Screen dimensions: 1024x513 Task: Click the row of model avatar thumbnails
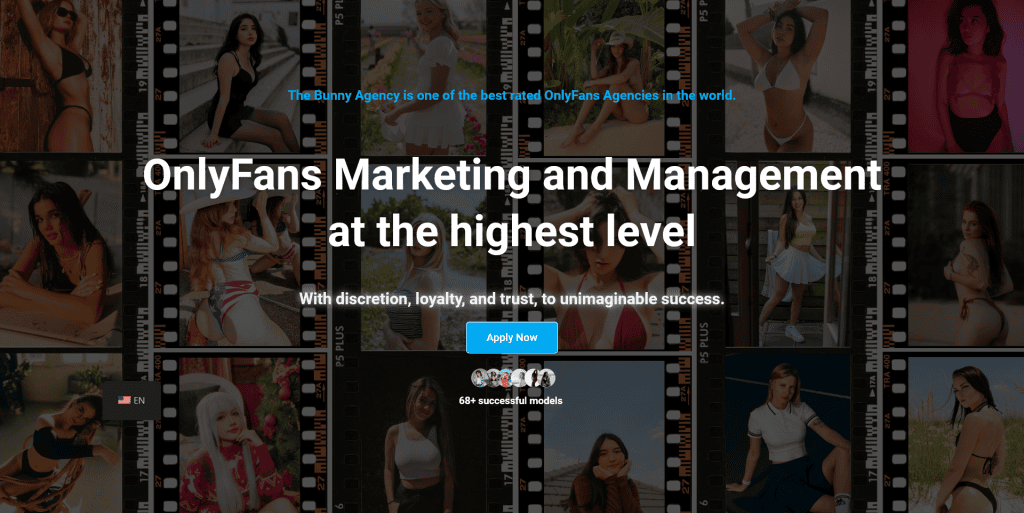click(513, 378)
